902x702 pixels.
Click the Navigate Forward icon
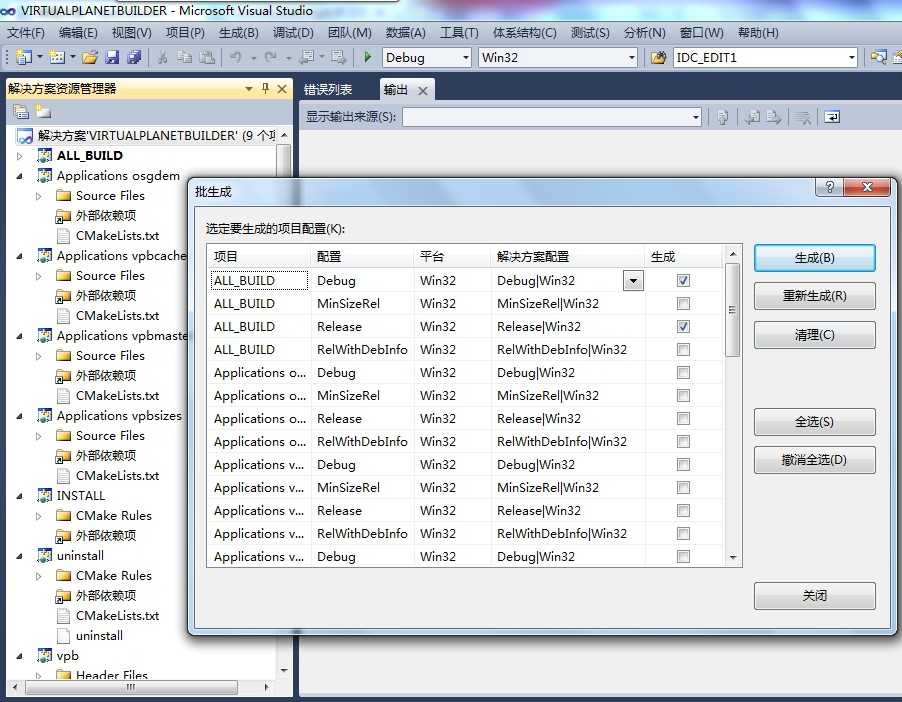339,57
